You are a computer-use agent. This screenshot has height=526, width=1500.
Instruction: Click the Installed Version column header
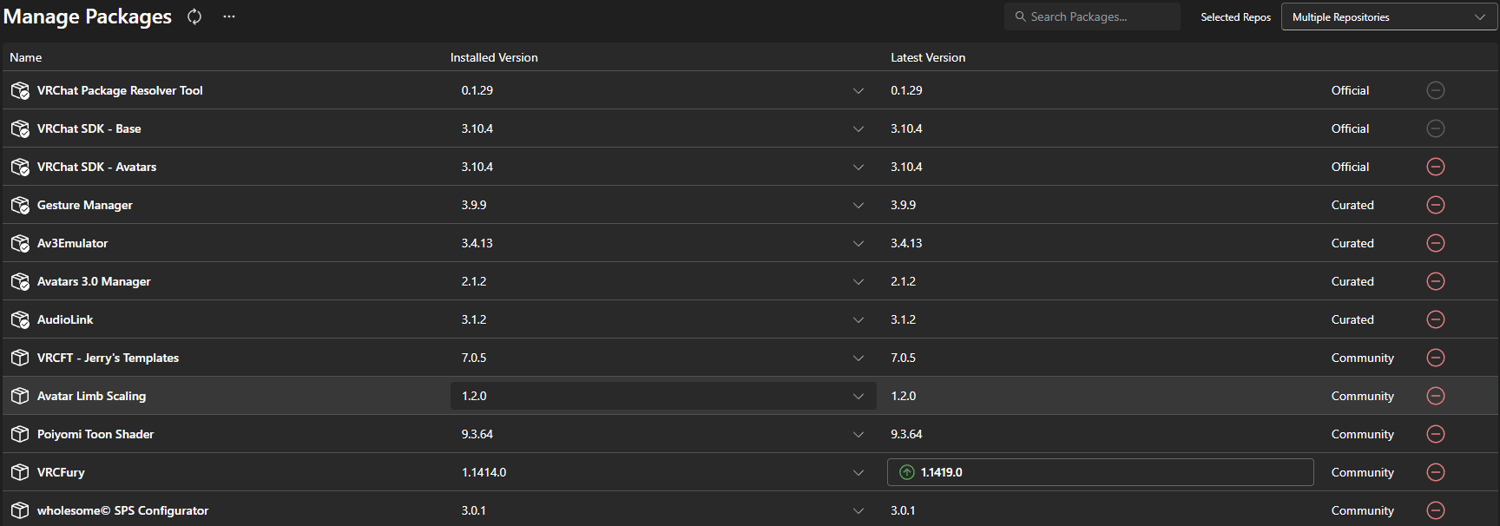tap(494, 58)
